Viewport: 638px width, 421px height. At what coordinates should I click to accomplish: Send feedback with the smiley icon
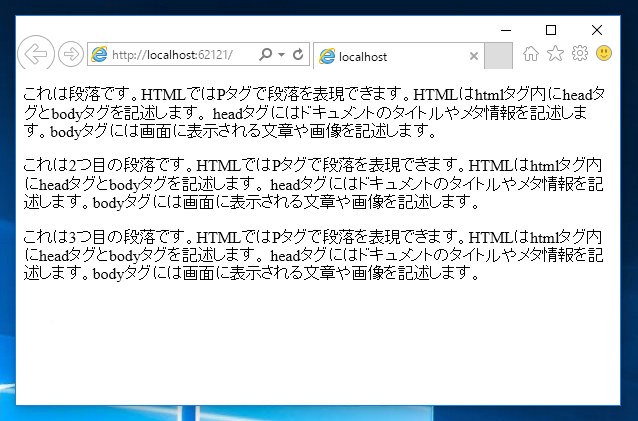point(604,53)
